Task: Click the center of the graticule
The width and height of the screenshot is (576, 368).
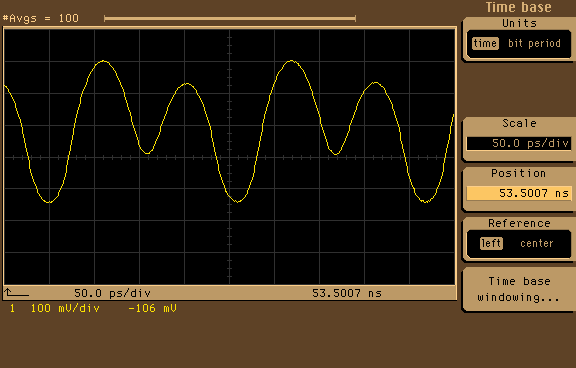Action: coord(230,157)
